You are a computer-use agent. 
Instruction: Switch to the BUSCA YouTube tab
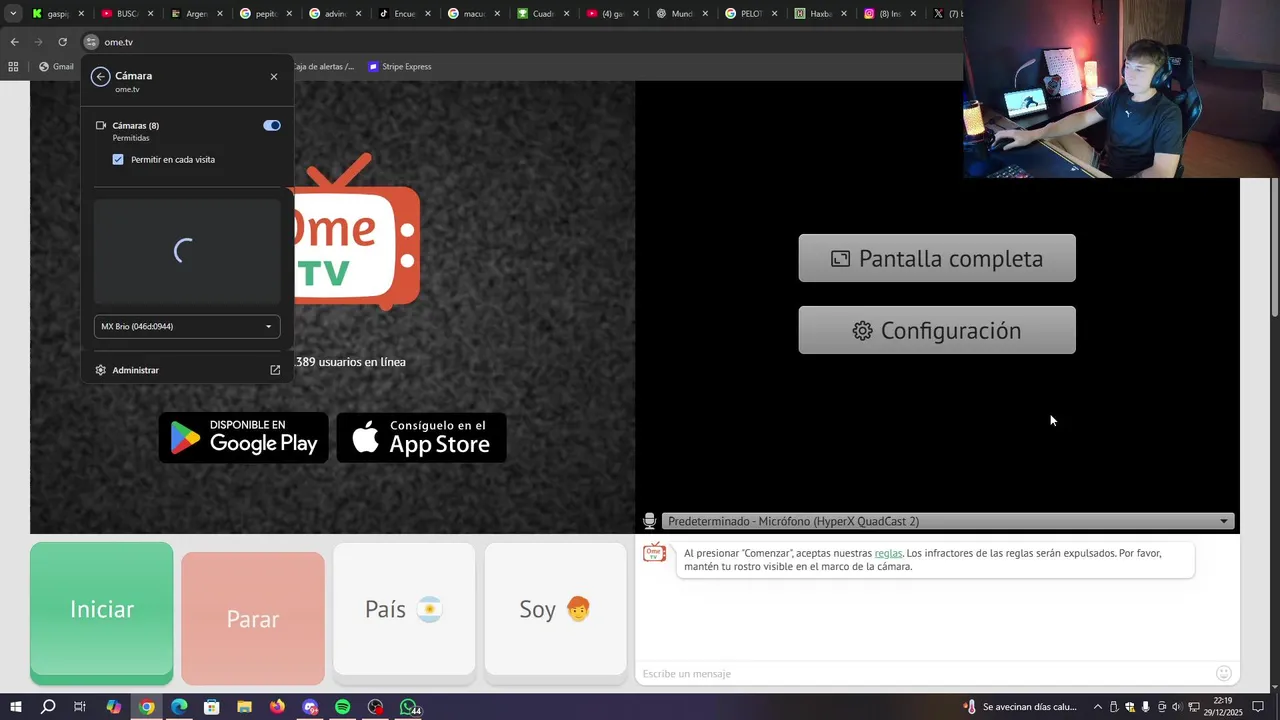pos(128,14)
